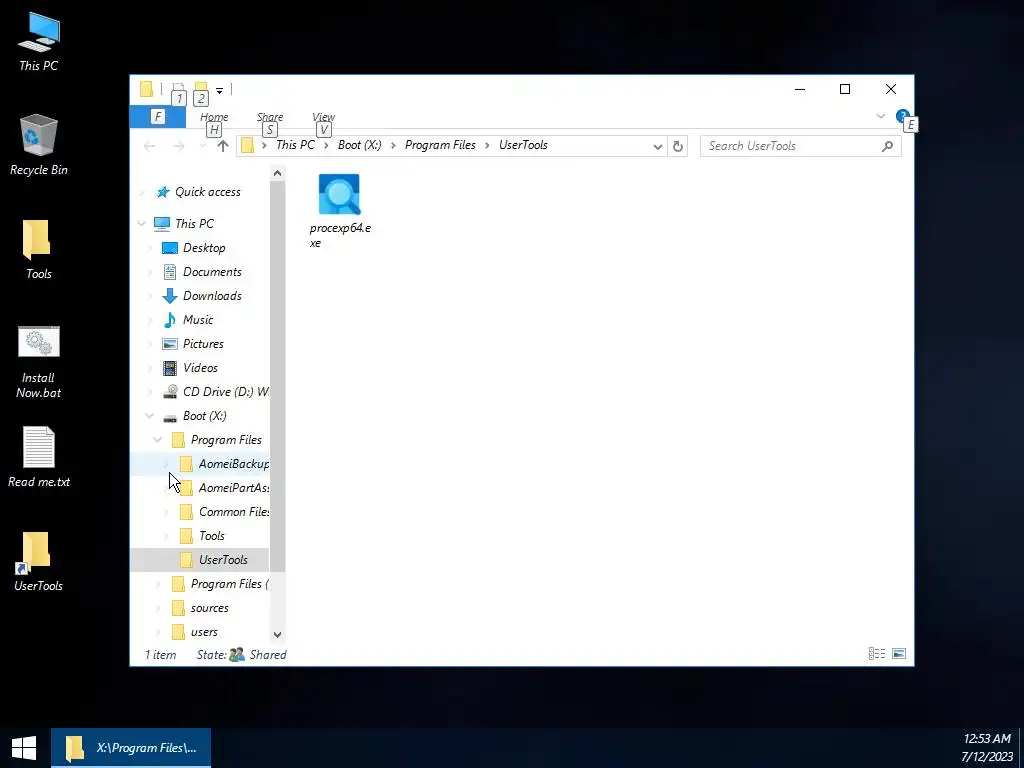Open the explorer window system menu icon

146,89
